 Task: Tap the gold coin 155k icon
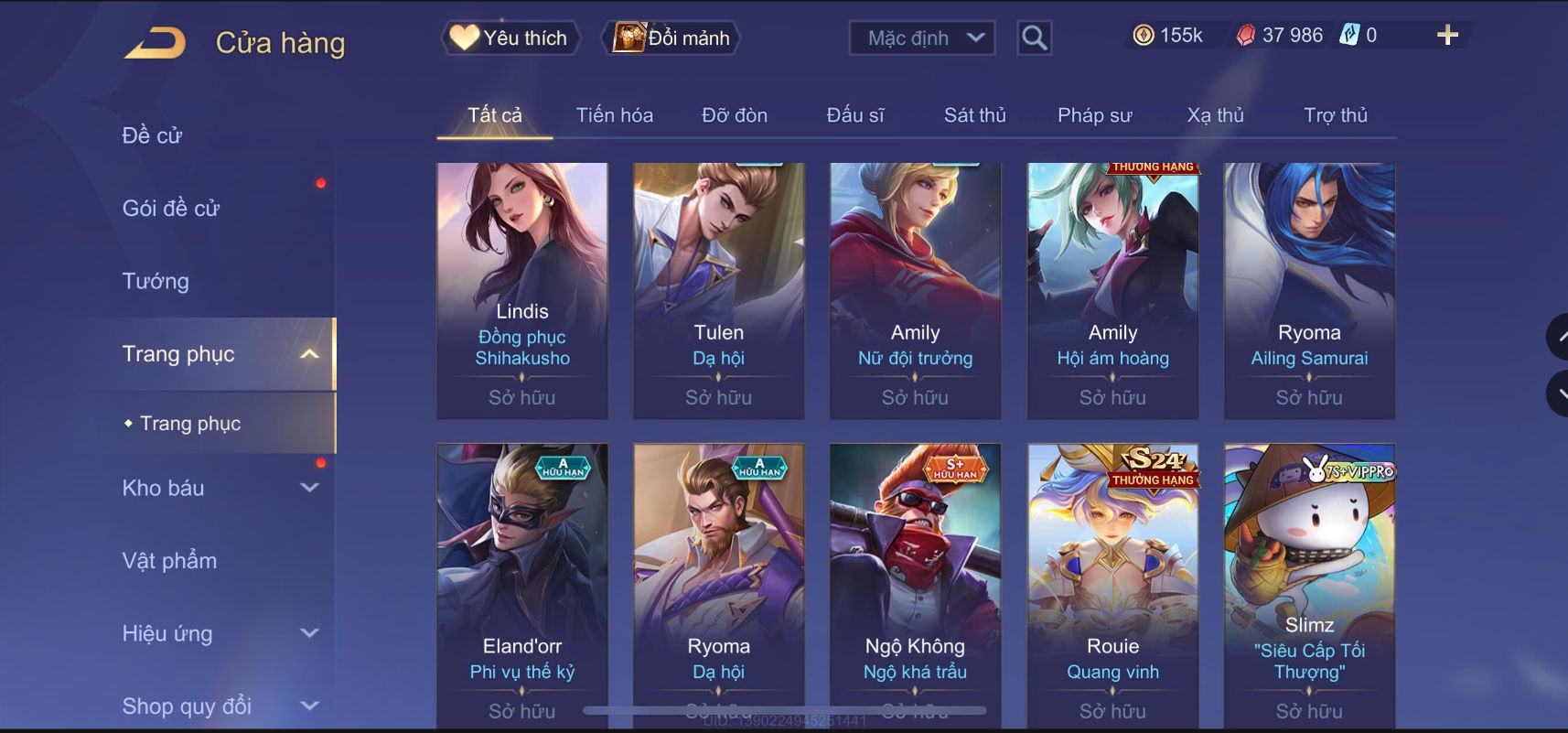[x=1144, y=36]
